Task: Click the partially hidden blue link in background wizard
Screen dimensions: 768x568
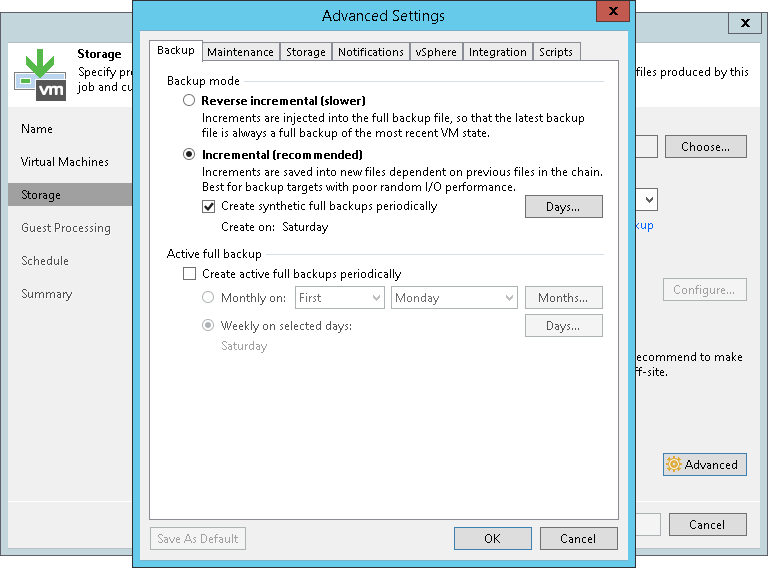Action: [x=645, y=226]
